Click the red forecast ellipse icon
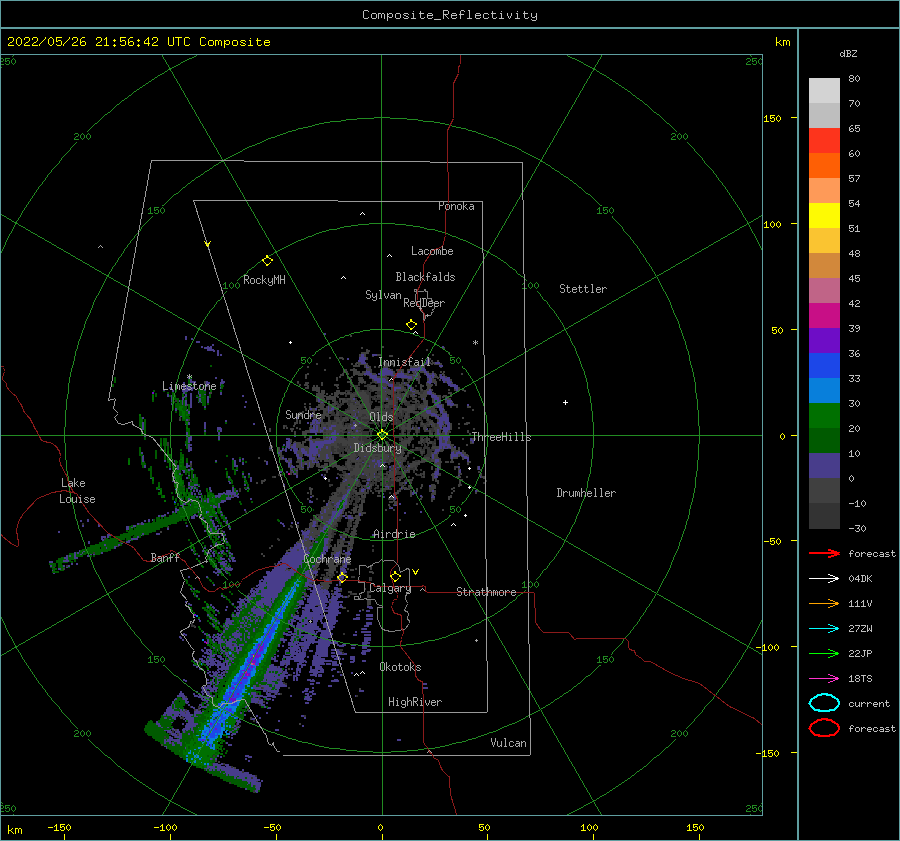The height and width of the screenshot is (841, 900). pyautogui.click(x=824, y=728)
